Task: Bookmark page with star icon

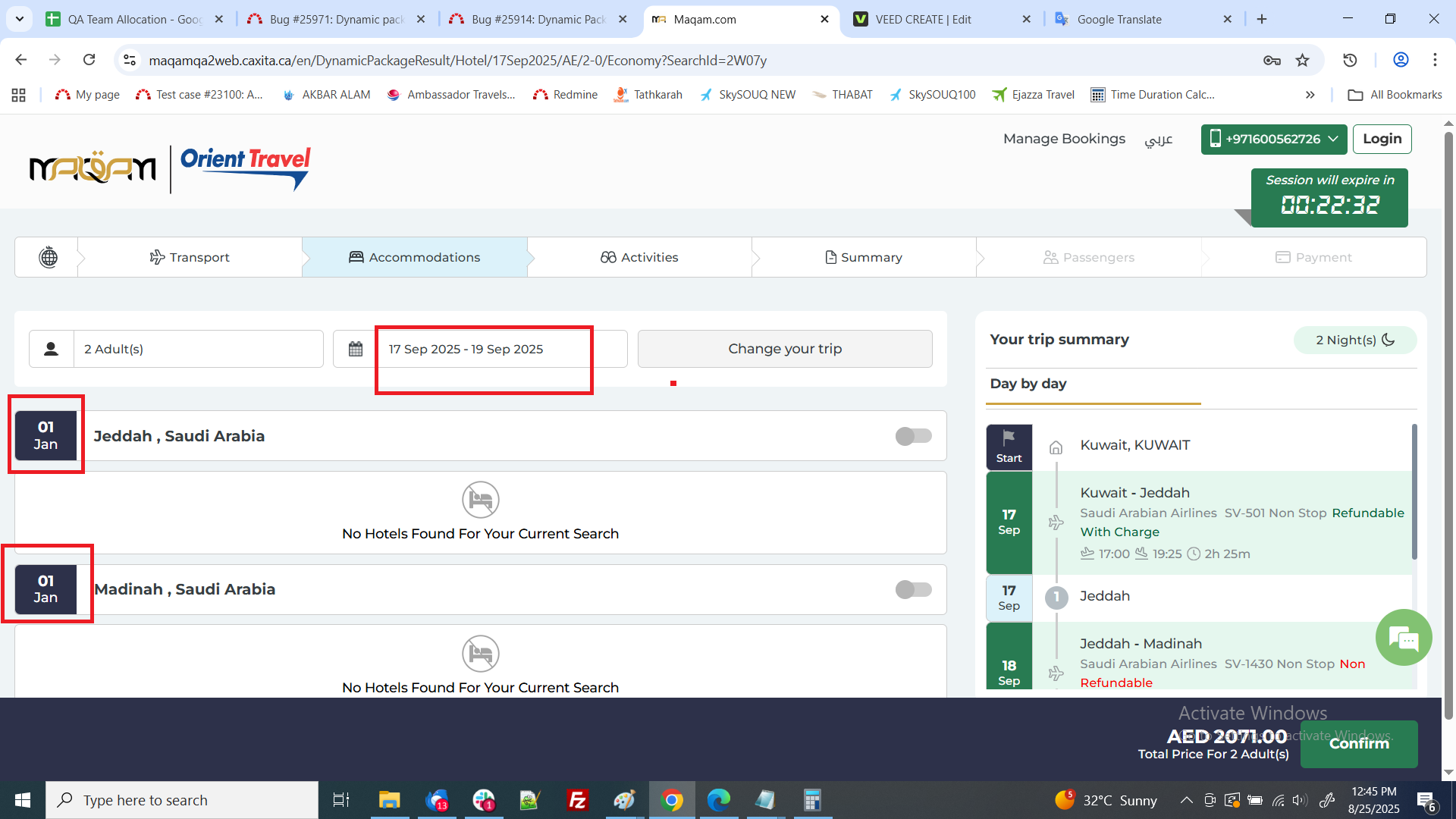Action: point(1302,60)
